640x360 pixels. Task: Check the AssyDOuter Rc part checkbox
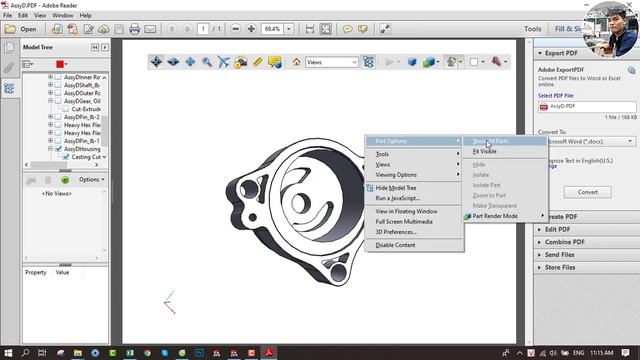click(58, 93)
